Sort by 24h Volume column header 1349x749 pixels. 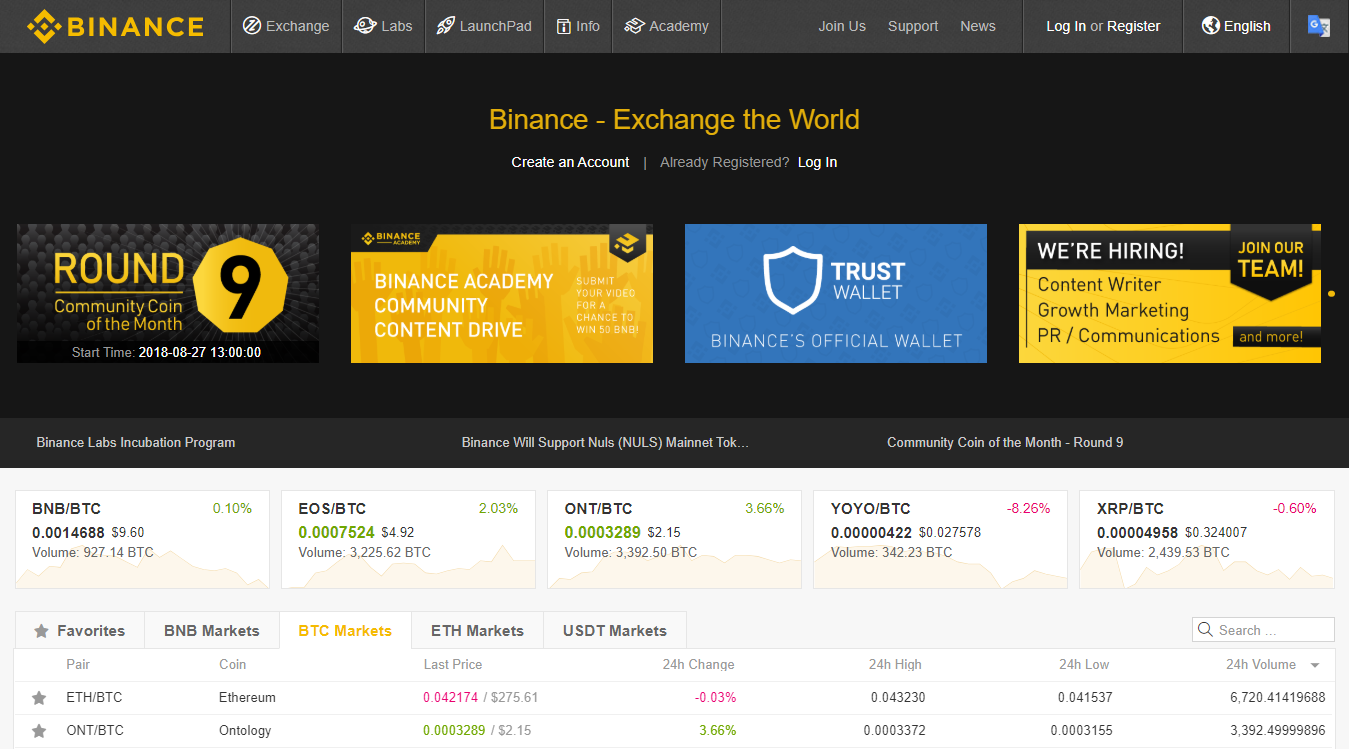(x=1261, y=664)
